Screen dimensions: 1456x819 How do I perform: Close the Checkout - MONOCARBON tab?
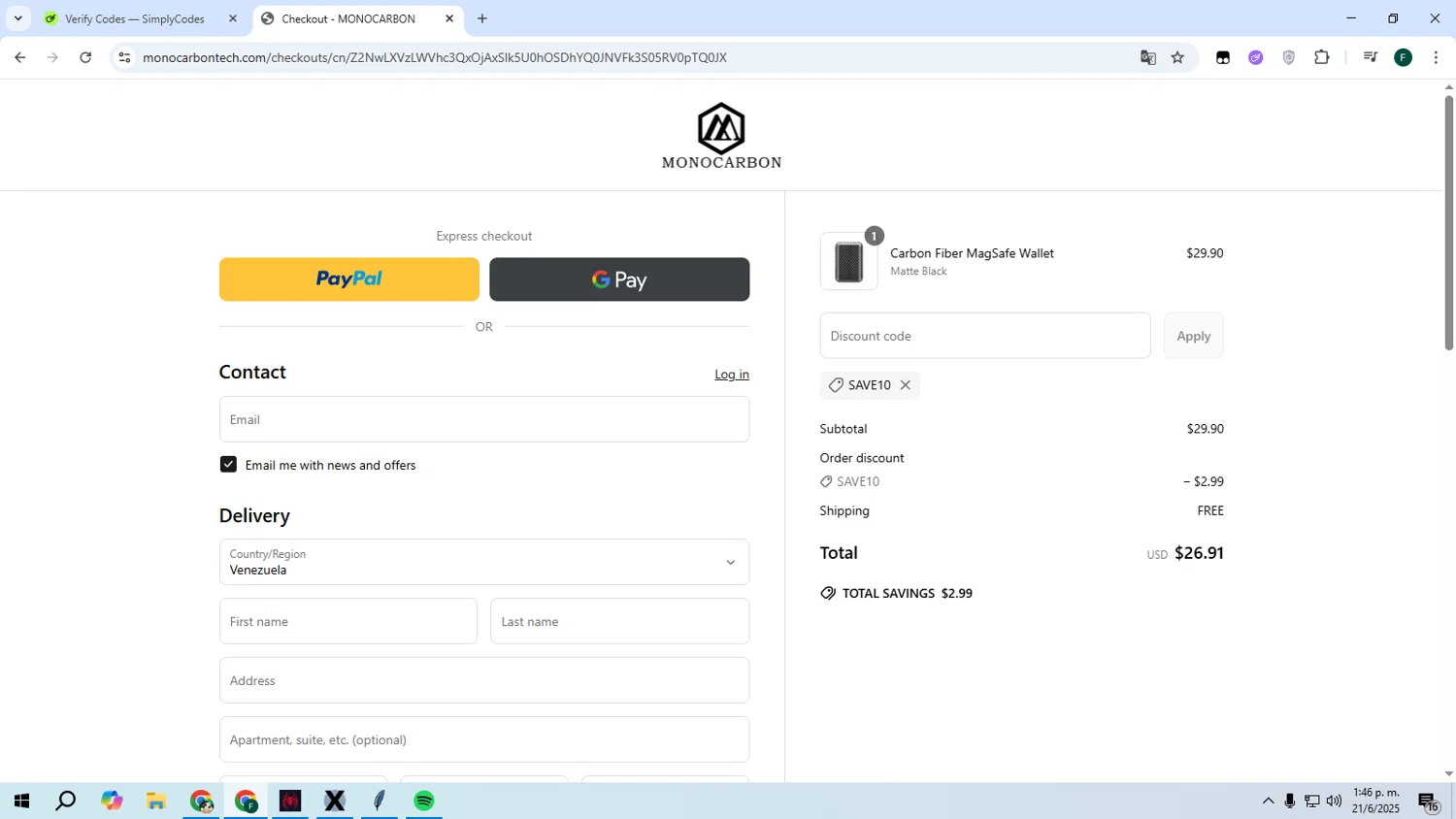coord(449,18)
